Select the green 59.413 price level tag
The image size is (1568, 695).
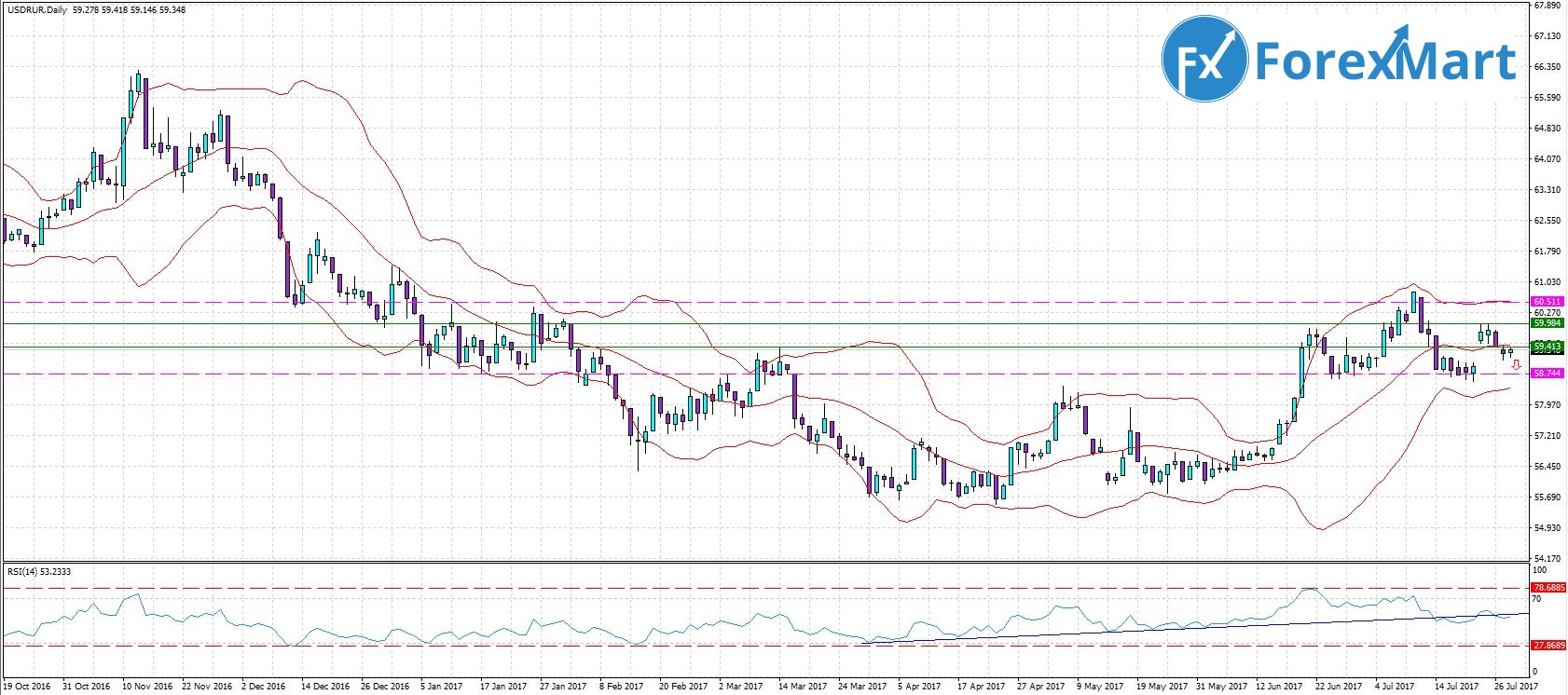(x=1547, y=347)
